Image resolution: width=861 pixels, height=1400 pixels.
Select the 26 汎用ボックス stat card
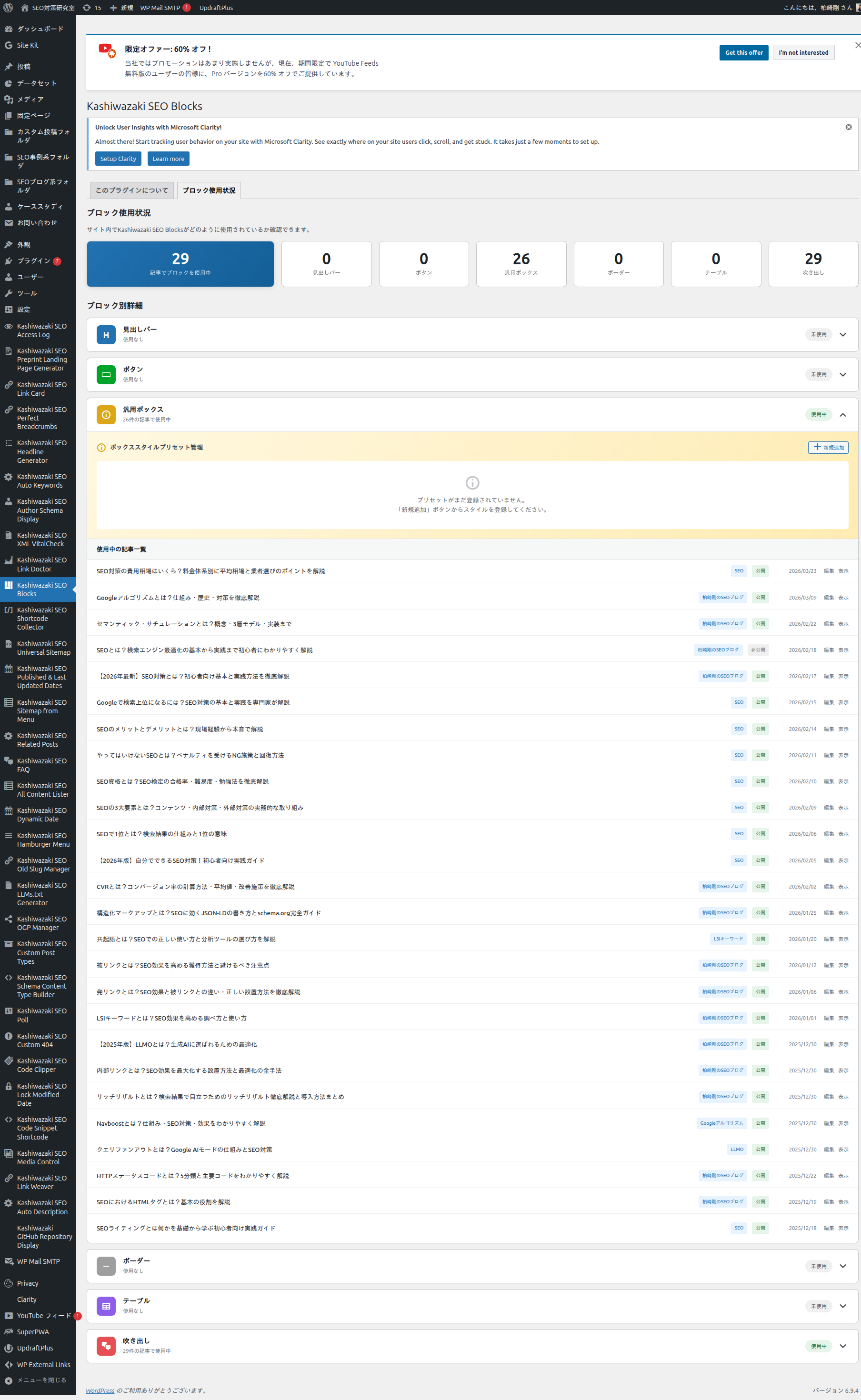click(x=521, y=264)
